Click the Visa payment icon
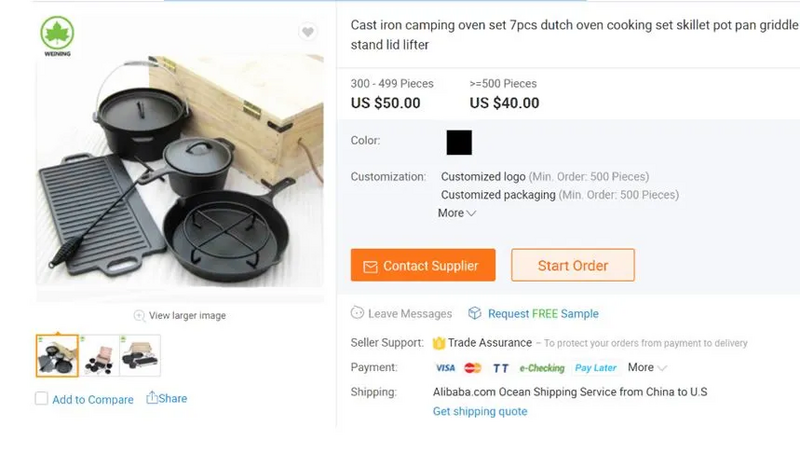 click(x=445, y=368)
